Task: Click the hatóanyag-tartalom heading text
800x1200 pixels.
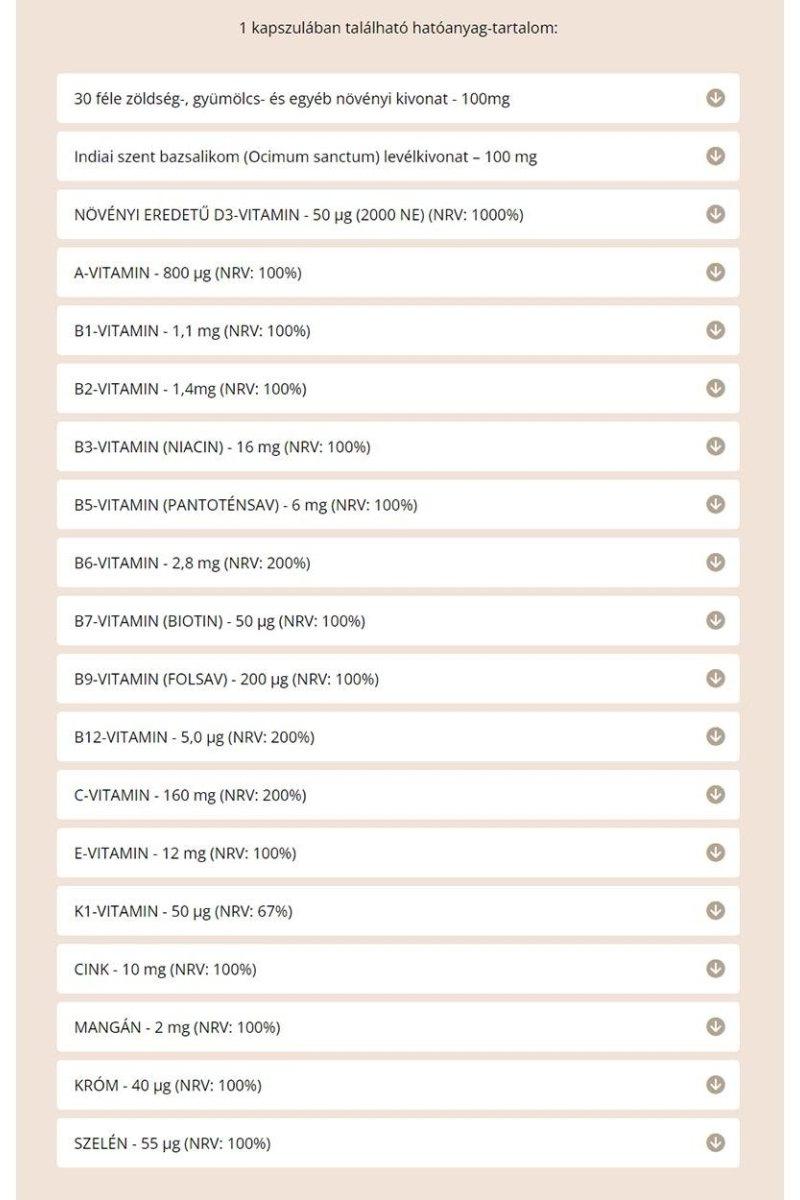Action: tap(399, 30)
